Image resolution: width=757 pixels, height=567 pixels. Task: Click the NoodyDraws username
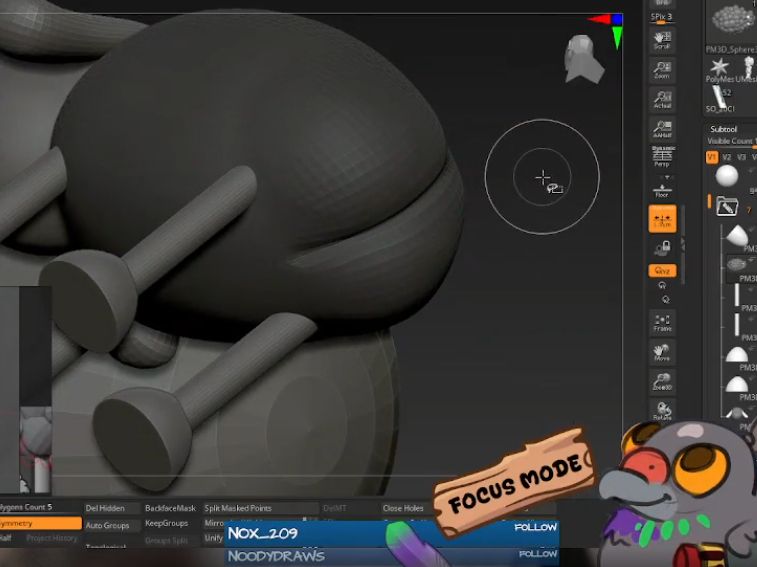tap(276, 556)
